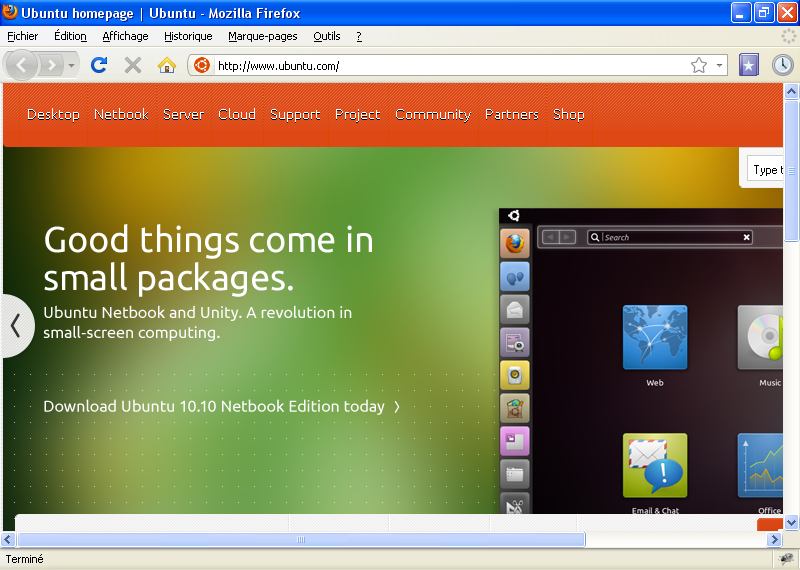
Task: Click the back navigation arrow button
Action: 23,65
